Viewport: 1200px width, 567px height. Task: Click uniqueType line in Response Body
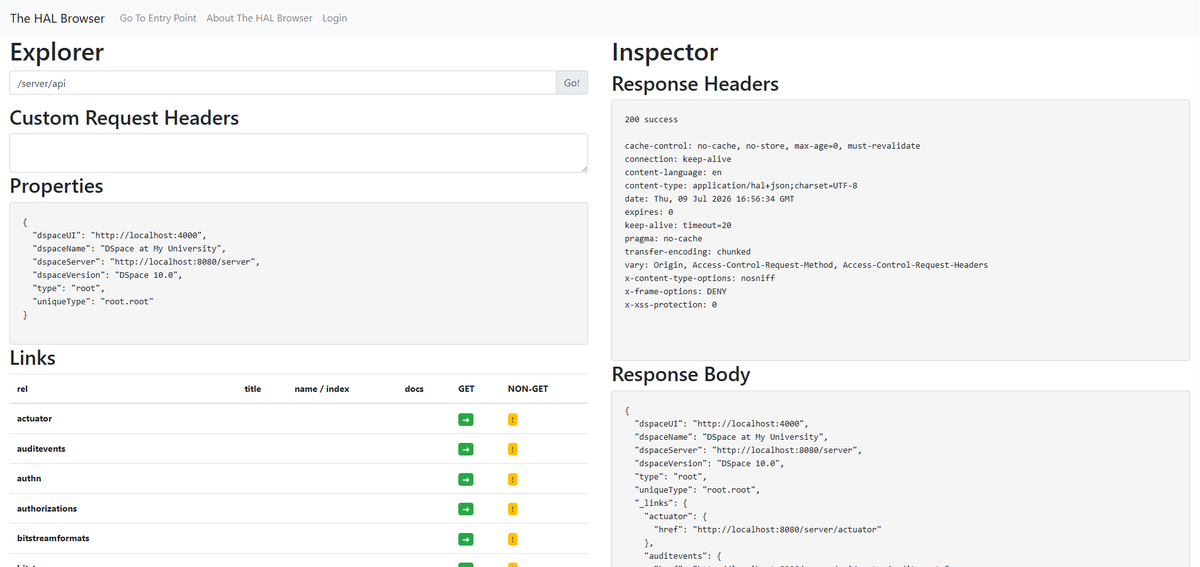[x=698, y=489]
